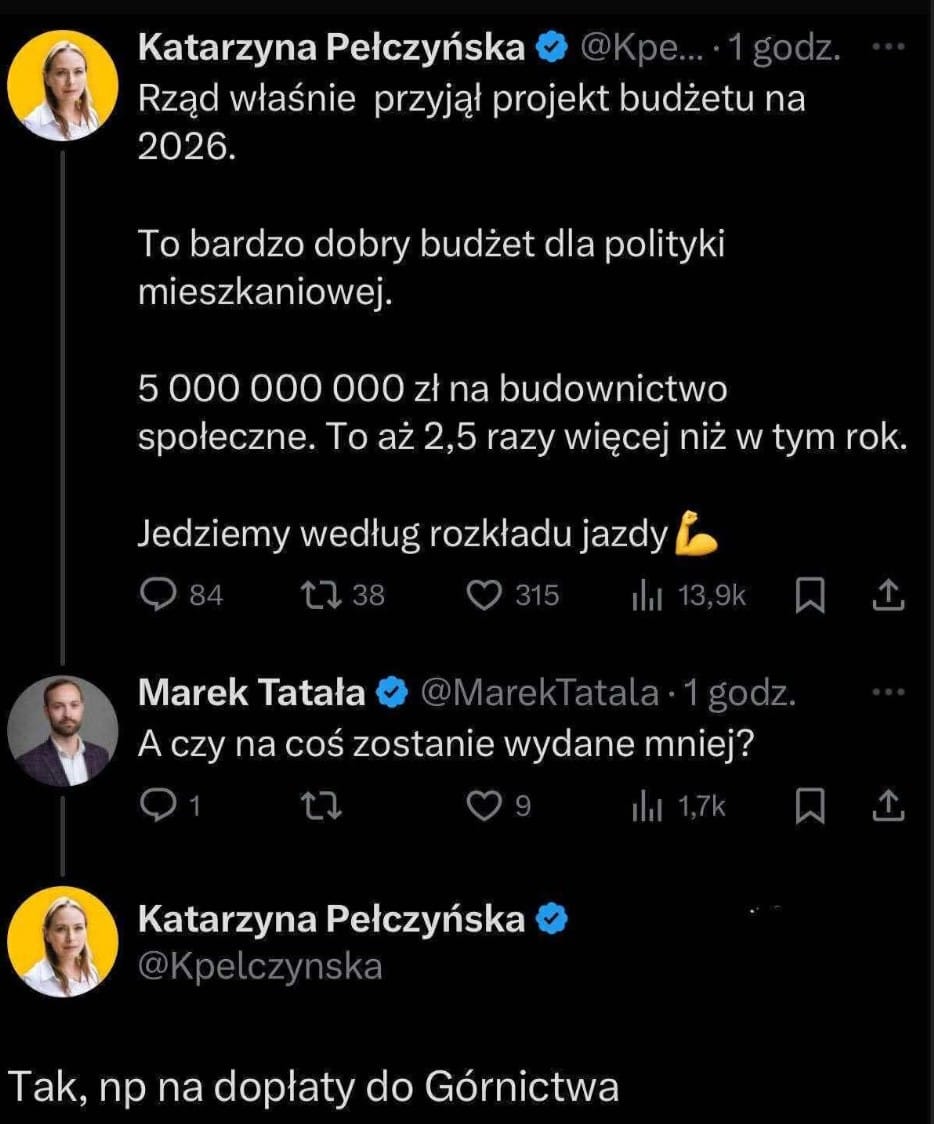The height and width of the screenshot is (1124, 934).
Task: Reply to Marek Tatała's question tweet
Action: (x=157, y=807)
